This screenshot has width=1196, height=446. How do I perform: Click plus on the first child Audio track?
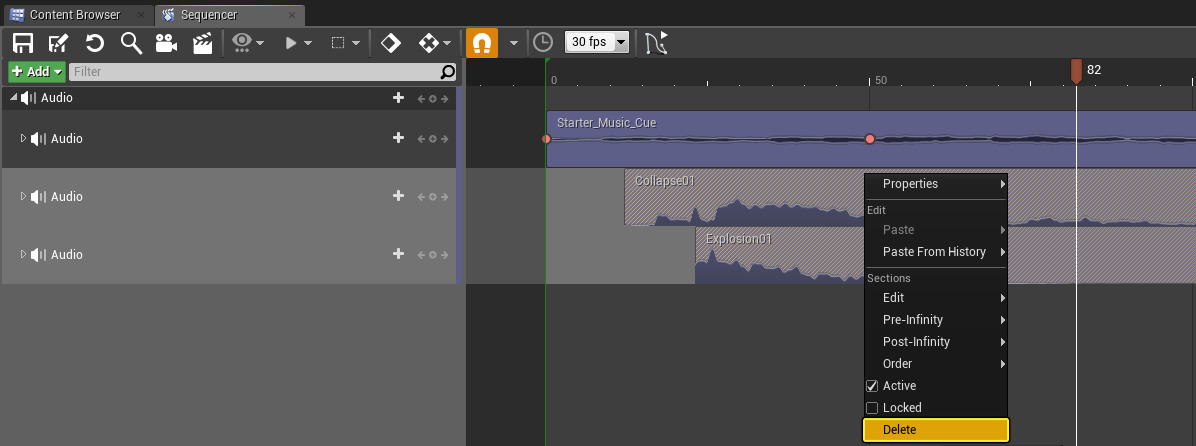pyautogui.click(x=398, y=138)
